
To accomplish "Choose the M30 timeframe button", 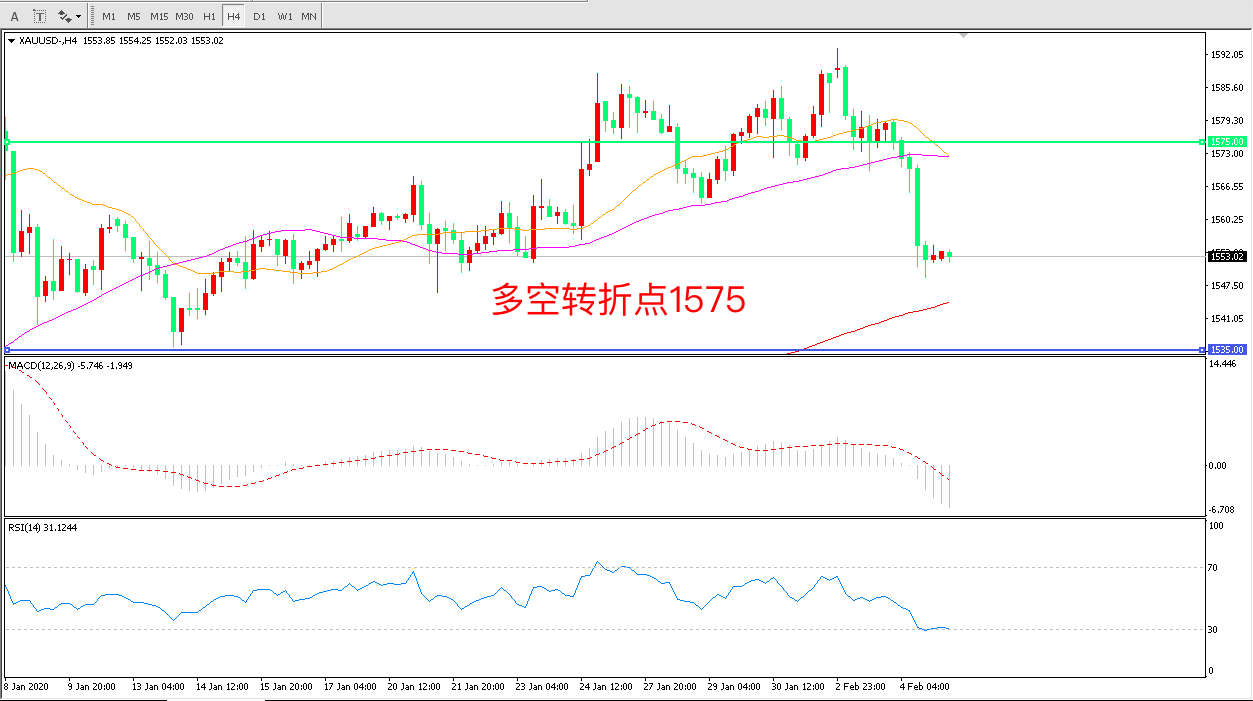I will [185, 16].
